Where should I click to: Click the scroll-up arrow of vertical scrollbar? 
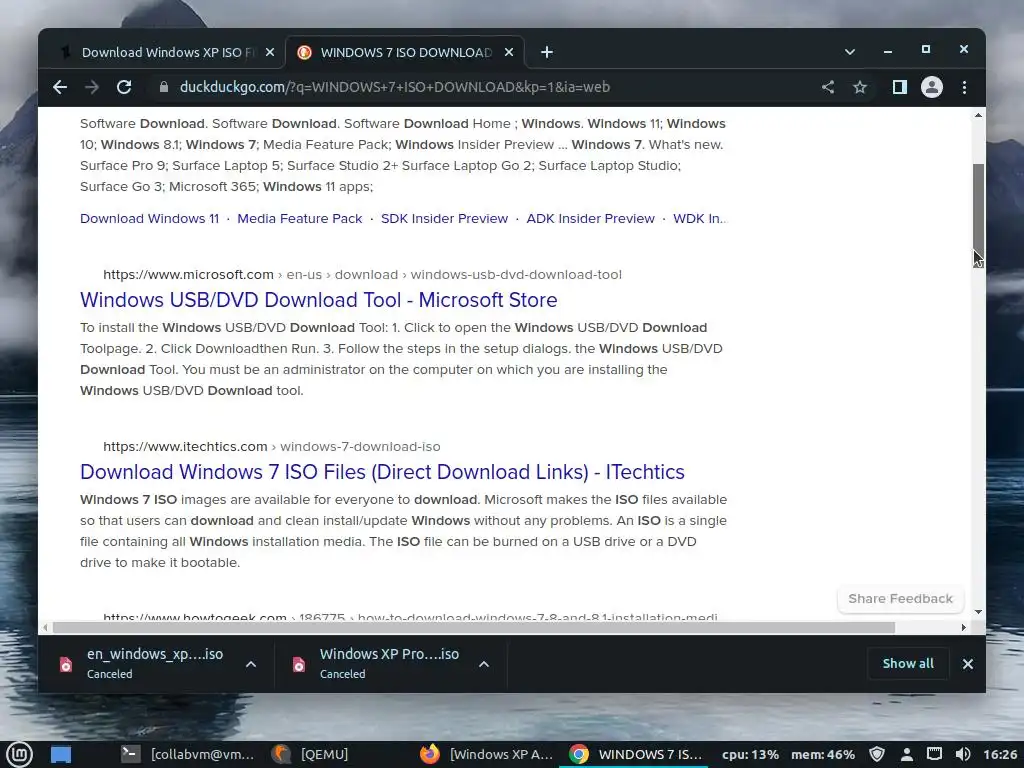click(x=978, y=116)
